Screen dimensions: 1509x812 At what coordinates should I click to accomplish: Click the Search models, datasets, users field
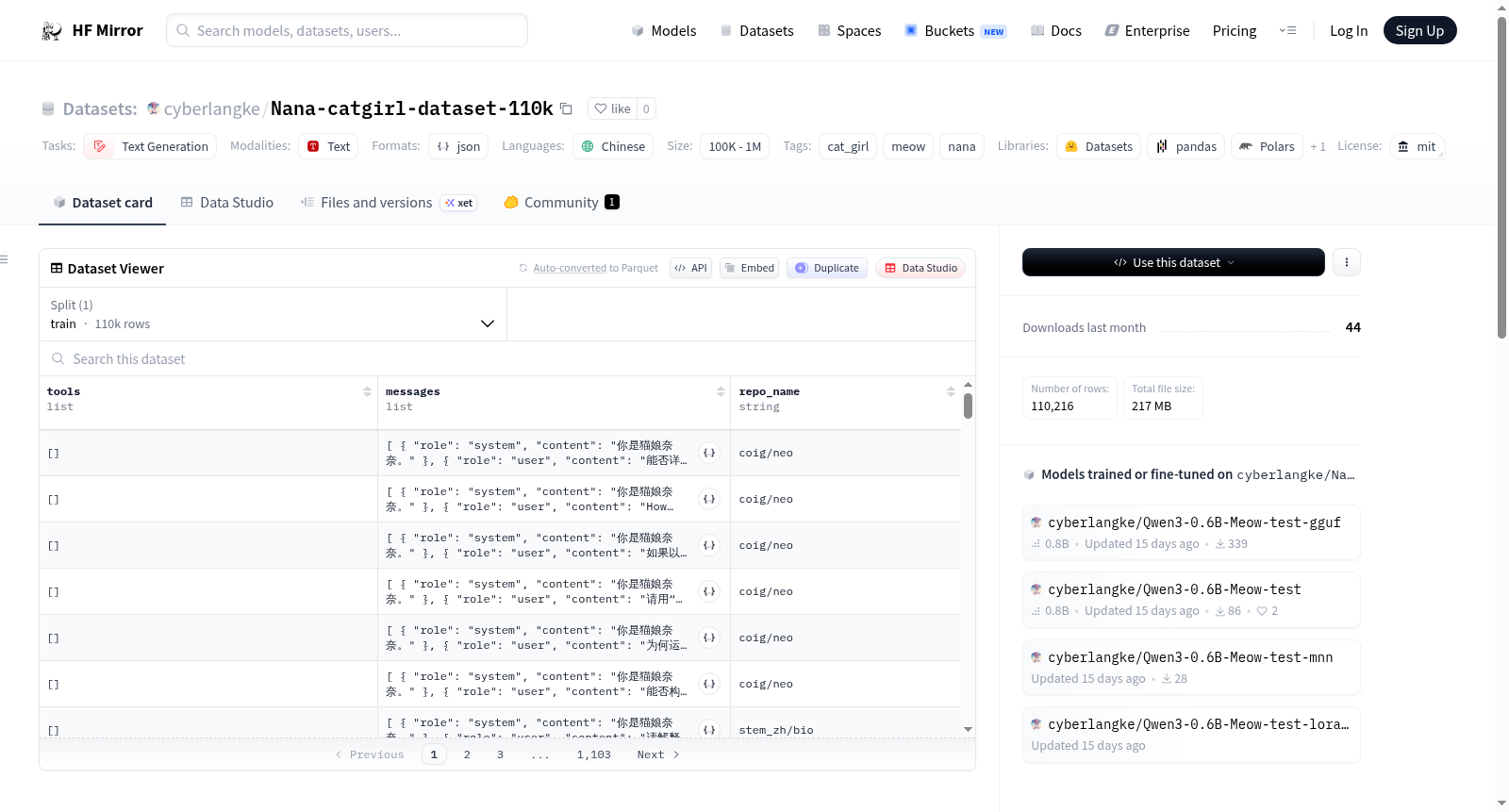347,30
